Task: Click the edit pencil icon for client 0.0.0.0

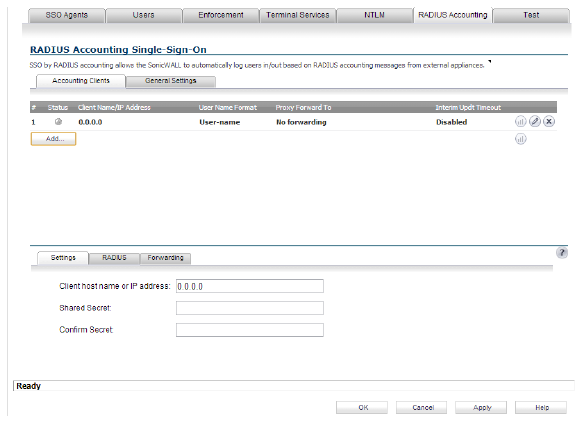Action: [x=535, y=122]
